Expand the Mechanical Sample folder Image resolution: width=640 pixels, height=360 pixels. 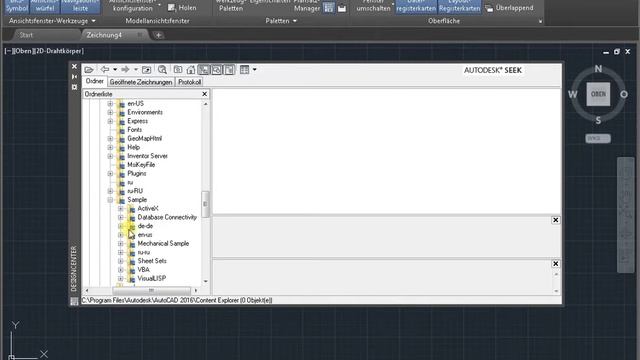point(120,244)
